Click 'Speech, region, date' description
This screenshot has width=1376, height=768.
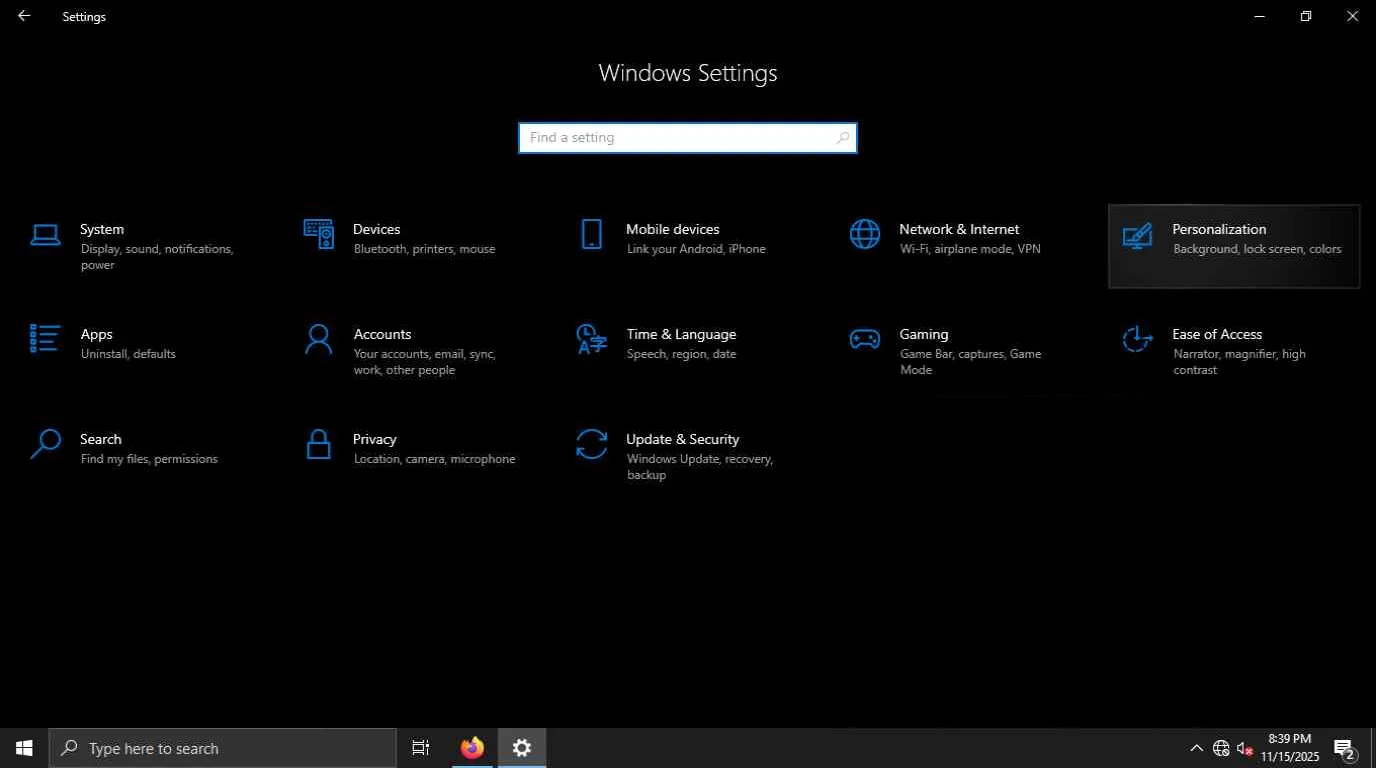(x=681, y=354)
